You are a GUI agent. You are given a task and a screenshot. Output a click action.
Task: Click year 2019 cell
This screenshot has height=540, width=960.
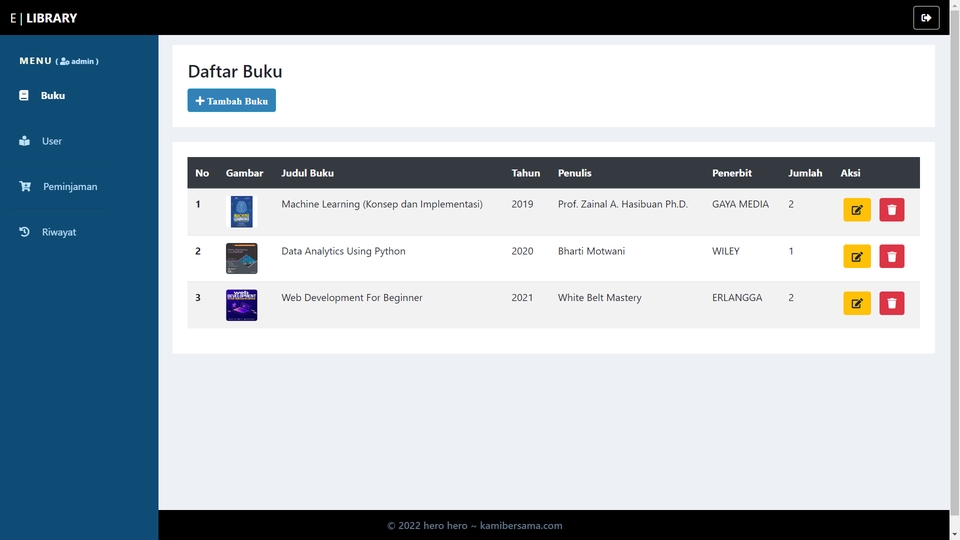[522, 204]
